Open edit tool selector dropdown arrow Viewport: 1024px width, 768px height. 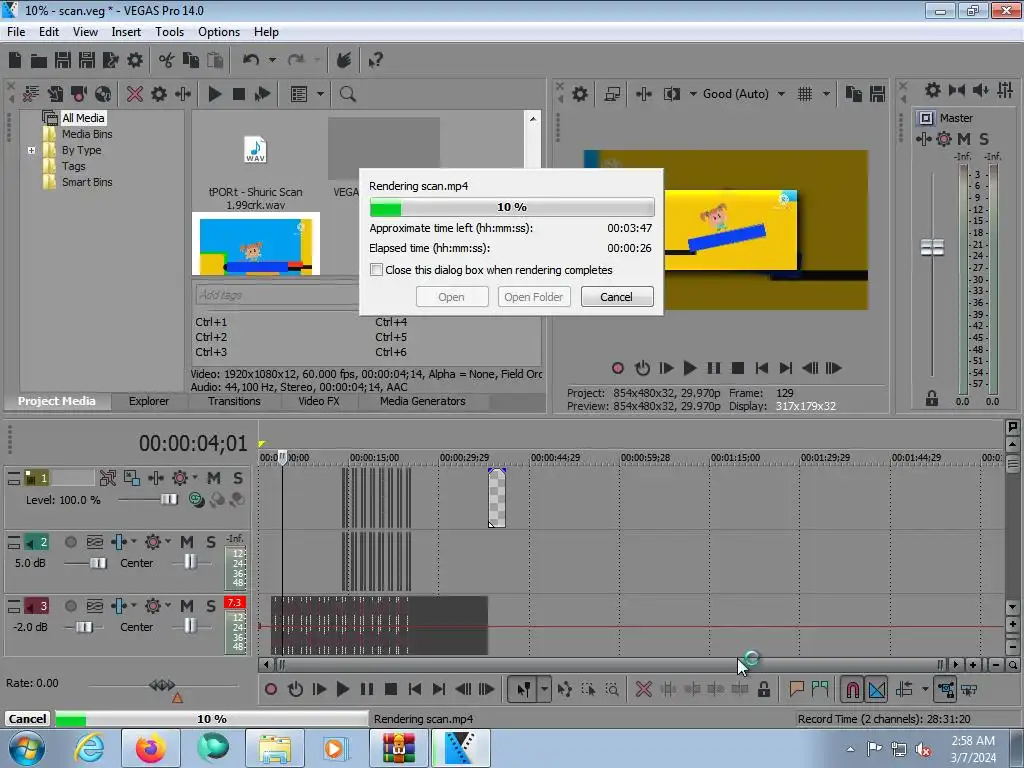[544, 689]
